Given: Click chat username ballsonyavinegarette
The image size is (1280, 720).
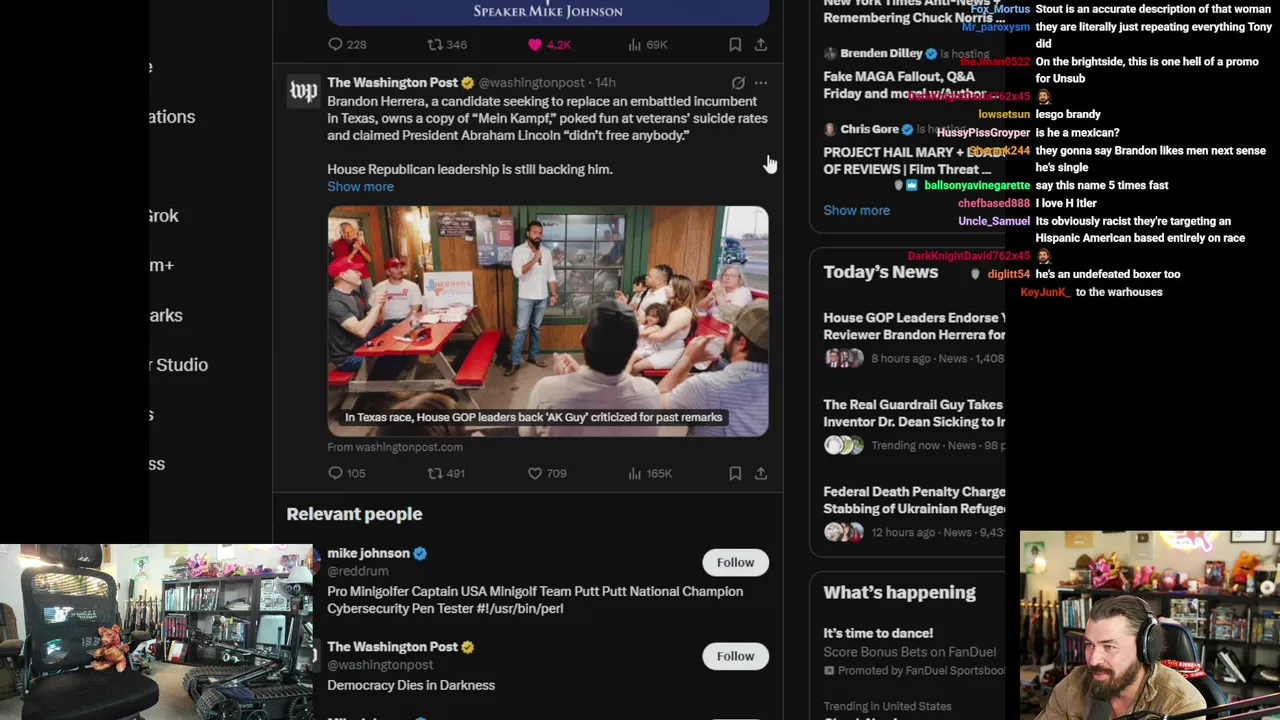Looking at the screenshot, I should point(976,185).
